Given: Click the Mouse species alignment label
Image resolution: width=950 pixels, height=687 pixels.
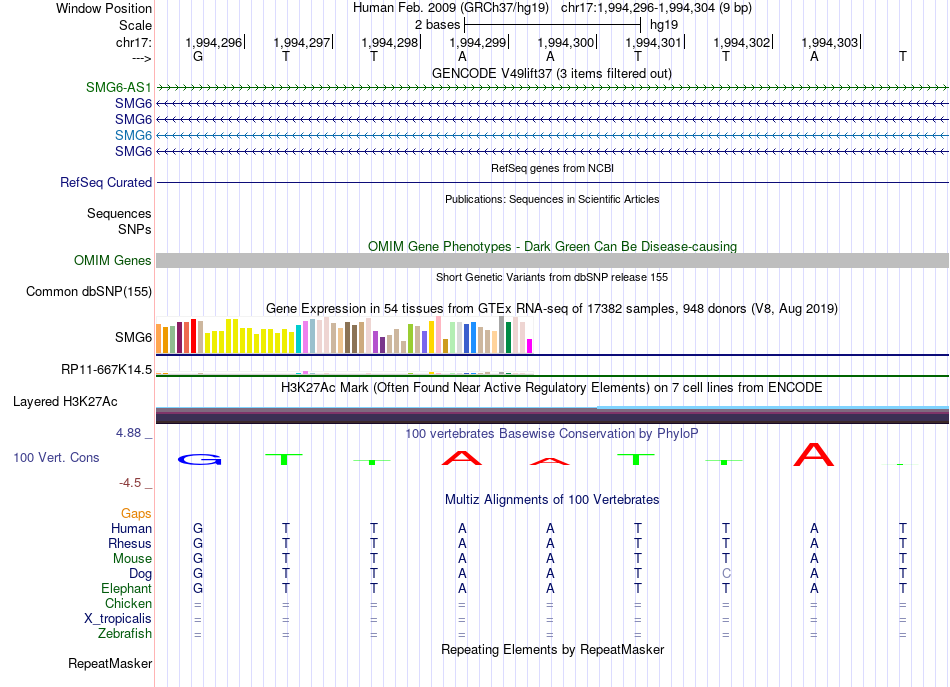Looking at the screenshot, I should 133,559.
